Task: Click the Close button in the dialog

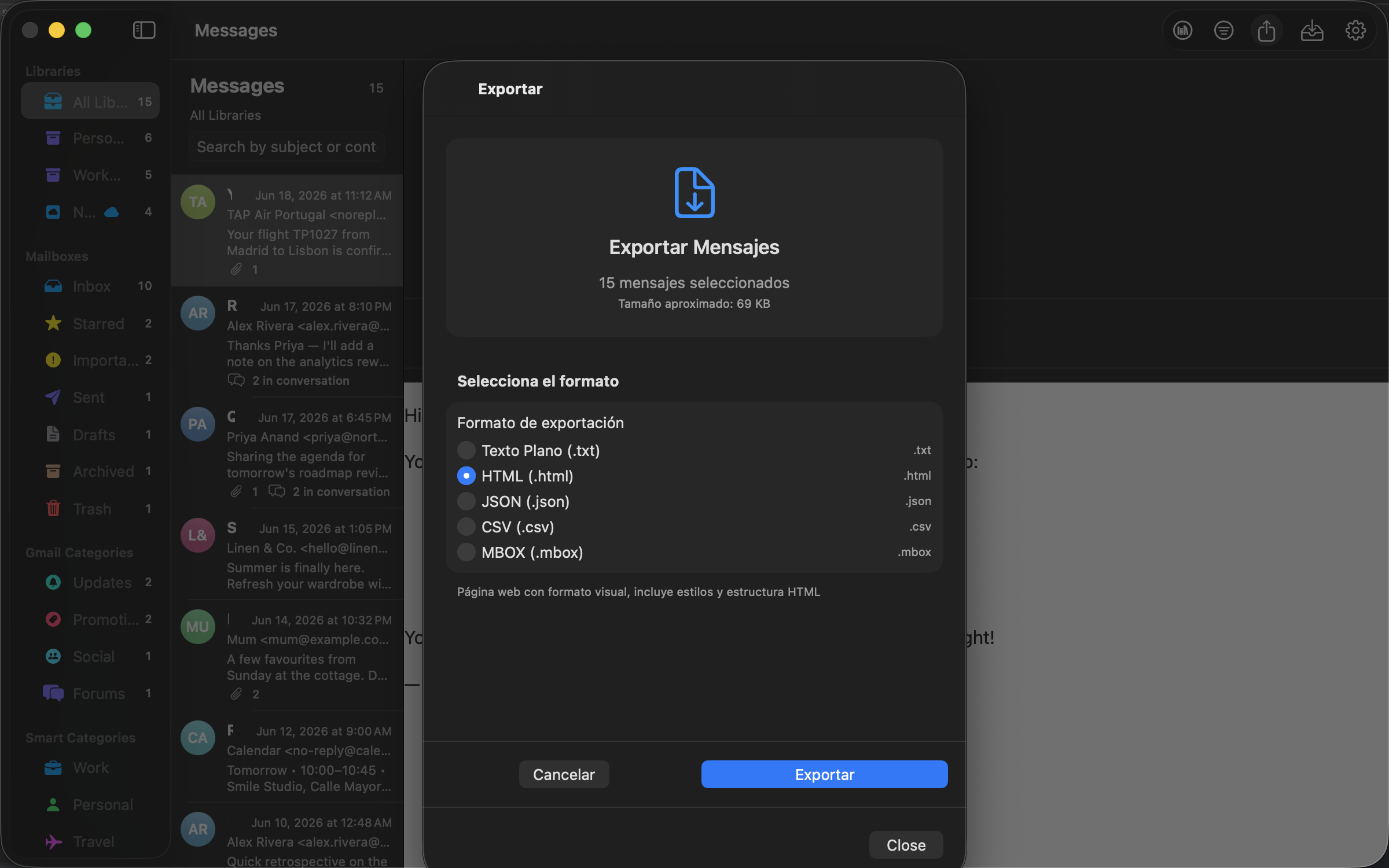Action: tap(906, 845)
